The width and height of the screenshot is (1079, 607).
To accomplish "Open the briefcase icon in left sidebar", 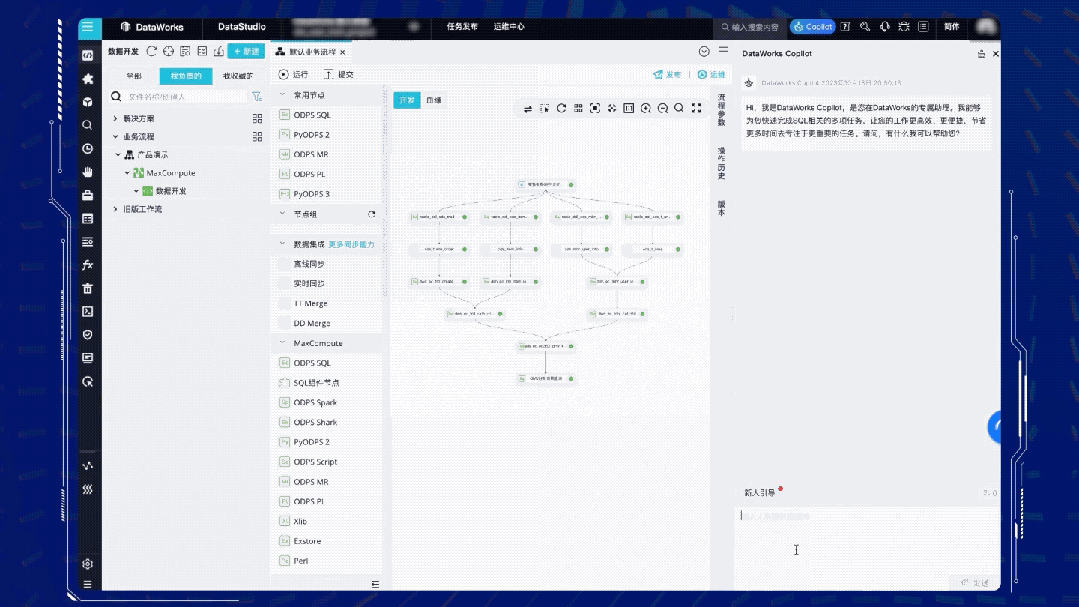I will point(87,195).
